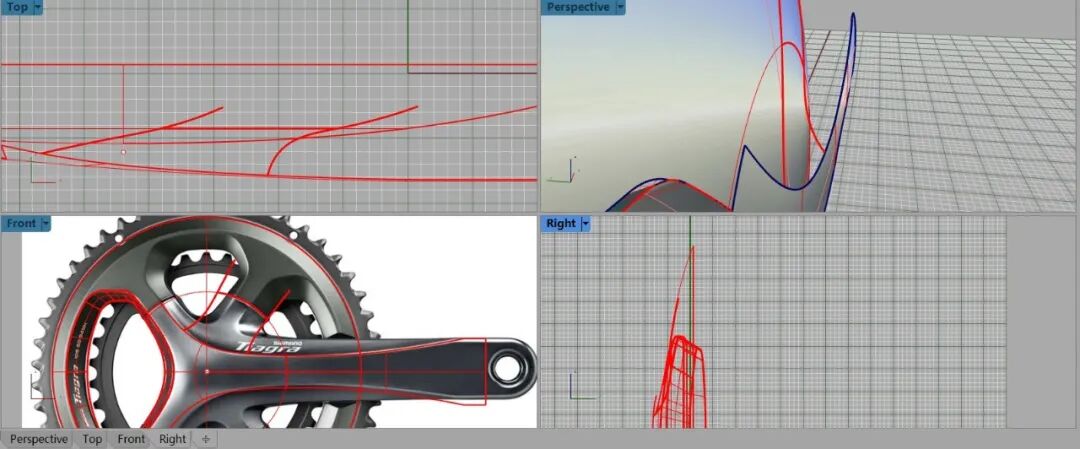This screenshot has width=1080, height=449.
Task: Click the Tiagra crankset reference image
Action: 279,322
